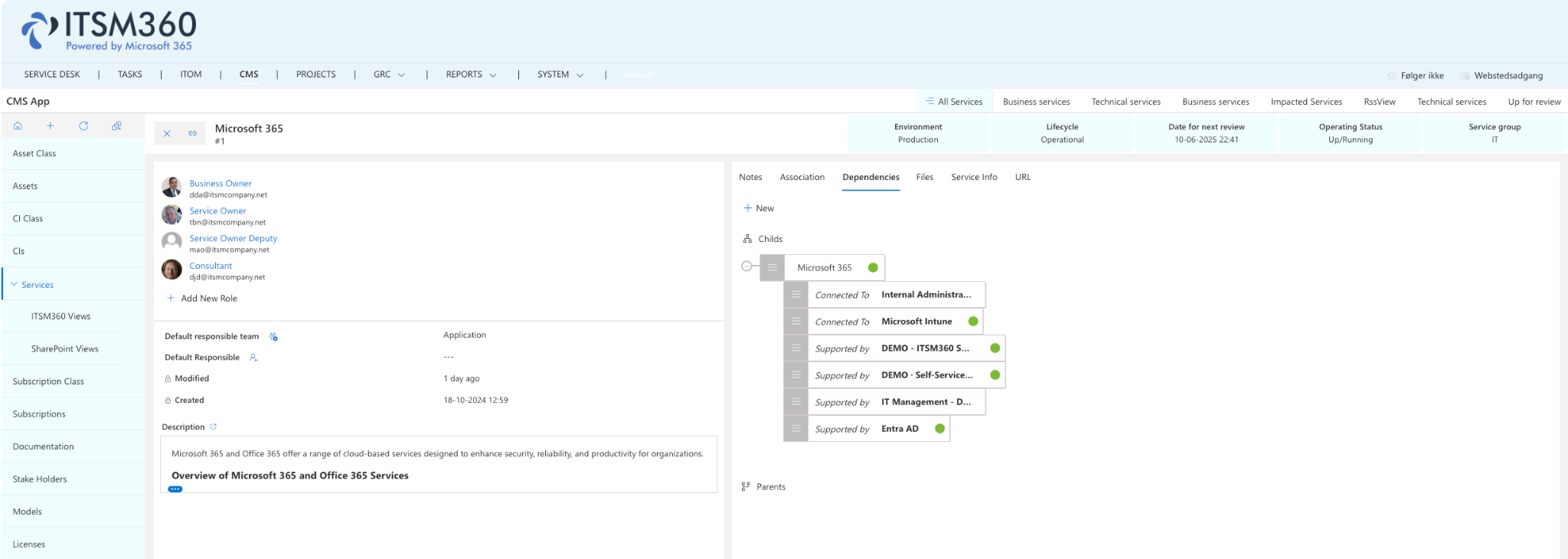Collapse the Services sidebar section chevron

[14, 284]
